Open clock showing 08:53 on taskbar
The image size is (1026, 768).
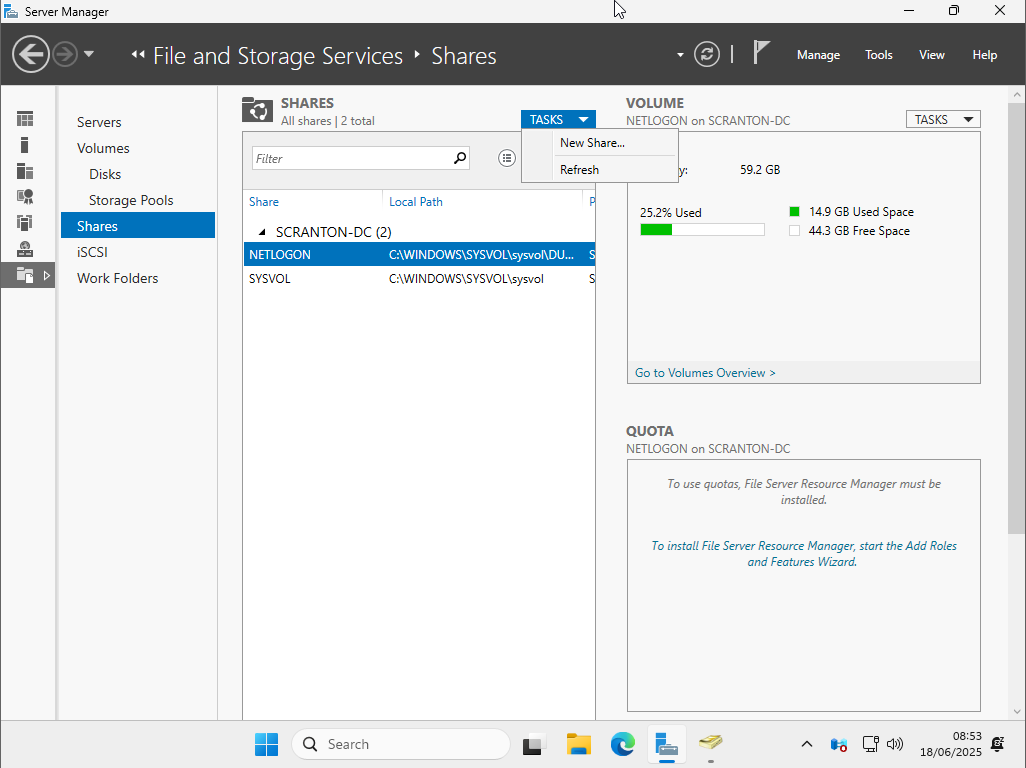point(951,744)
